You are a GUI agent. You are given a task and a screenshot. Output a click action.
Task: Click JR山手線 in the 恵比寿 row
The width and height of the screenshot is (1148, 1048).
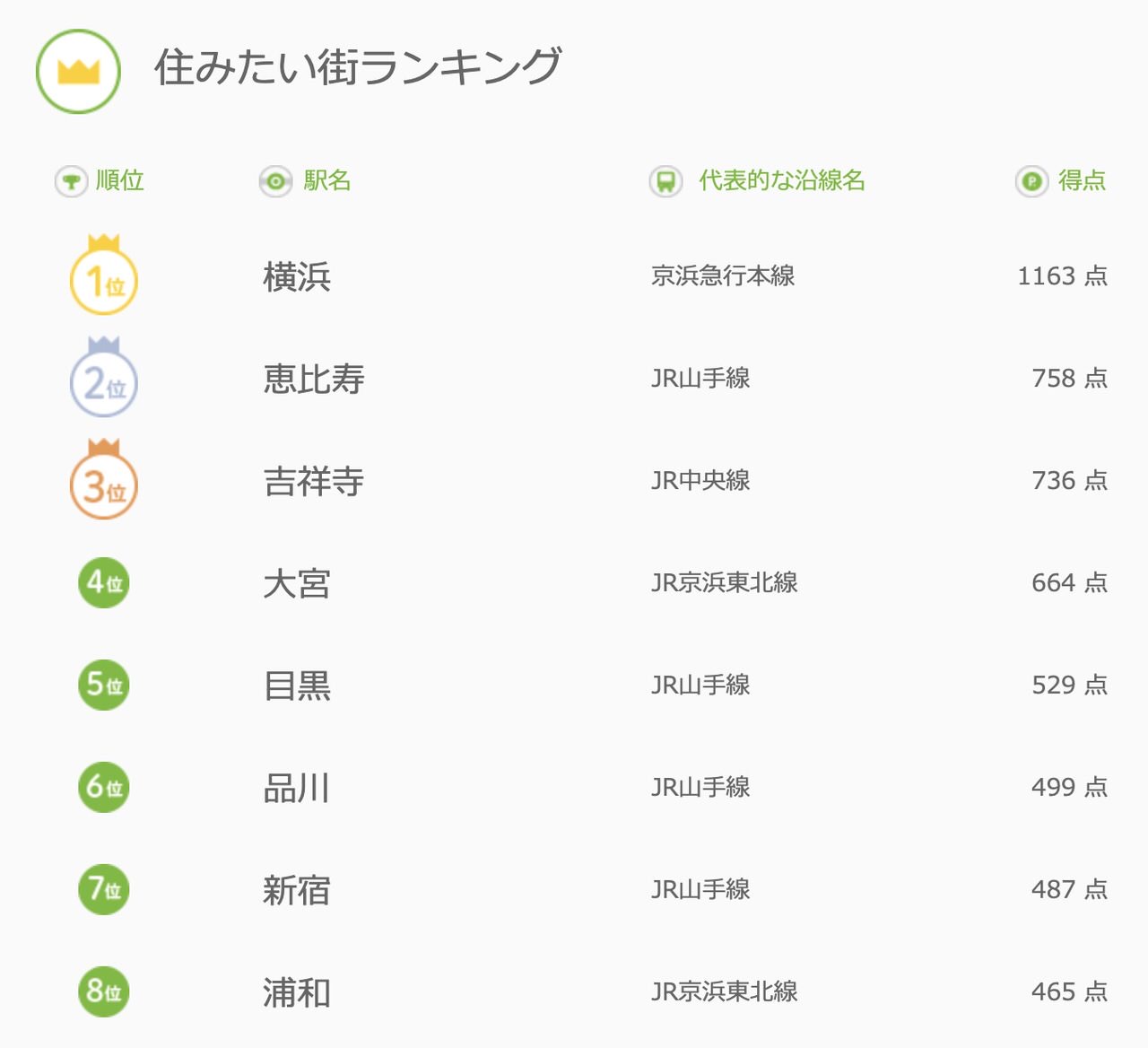[700, 378]
